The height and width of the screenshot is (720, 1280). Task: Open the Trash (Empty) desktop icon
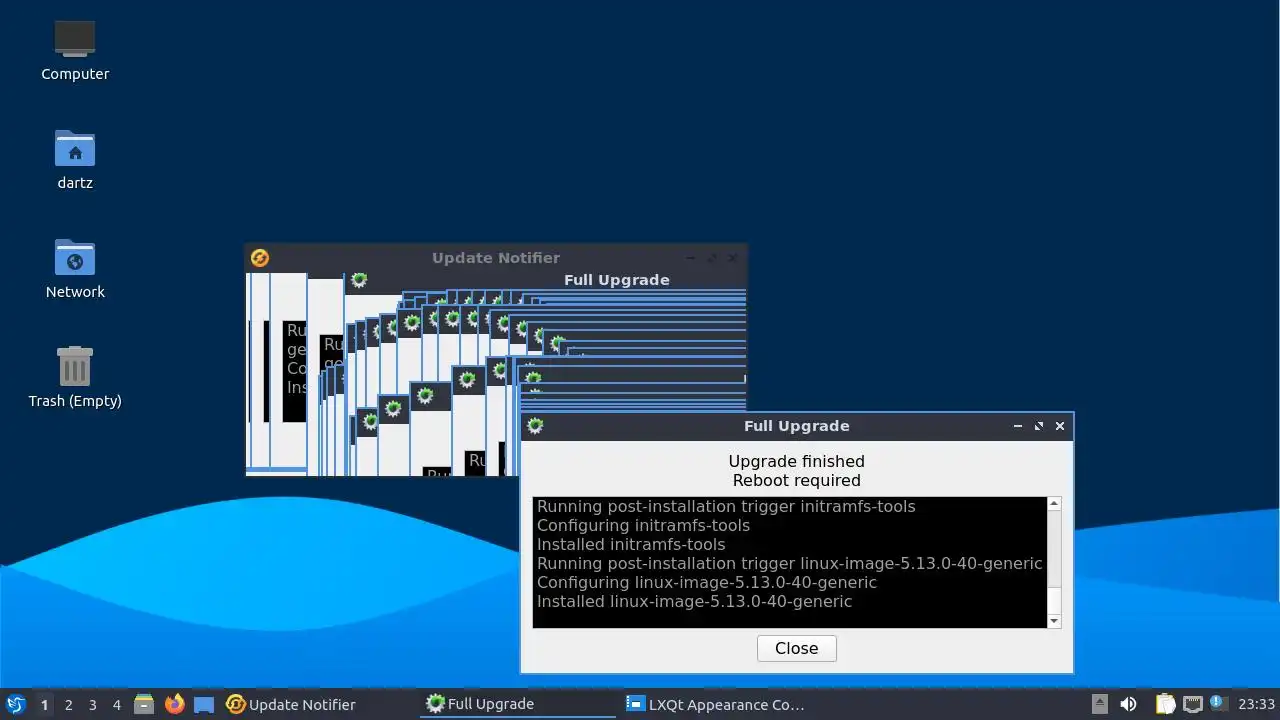(75, 377)
